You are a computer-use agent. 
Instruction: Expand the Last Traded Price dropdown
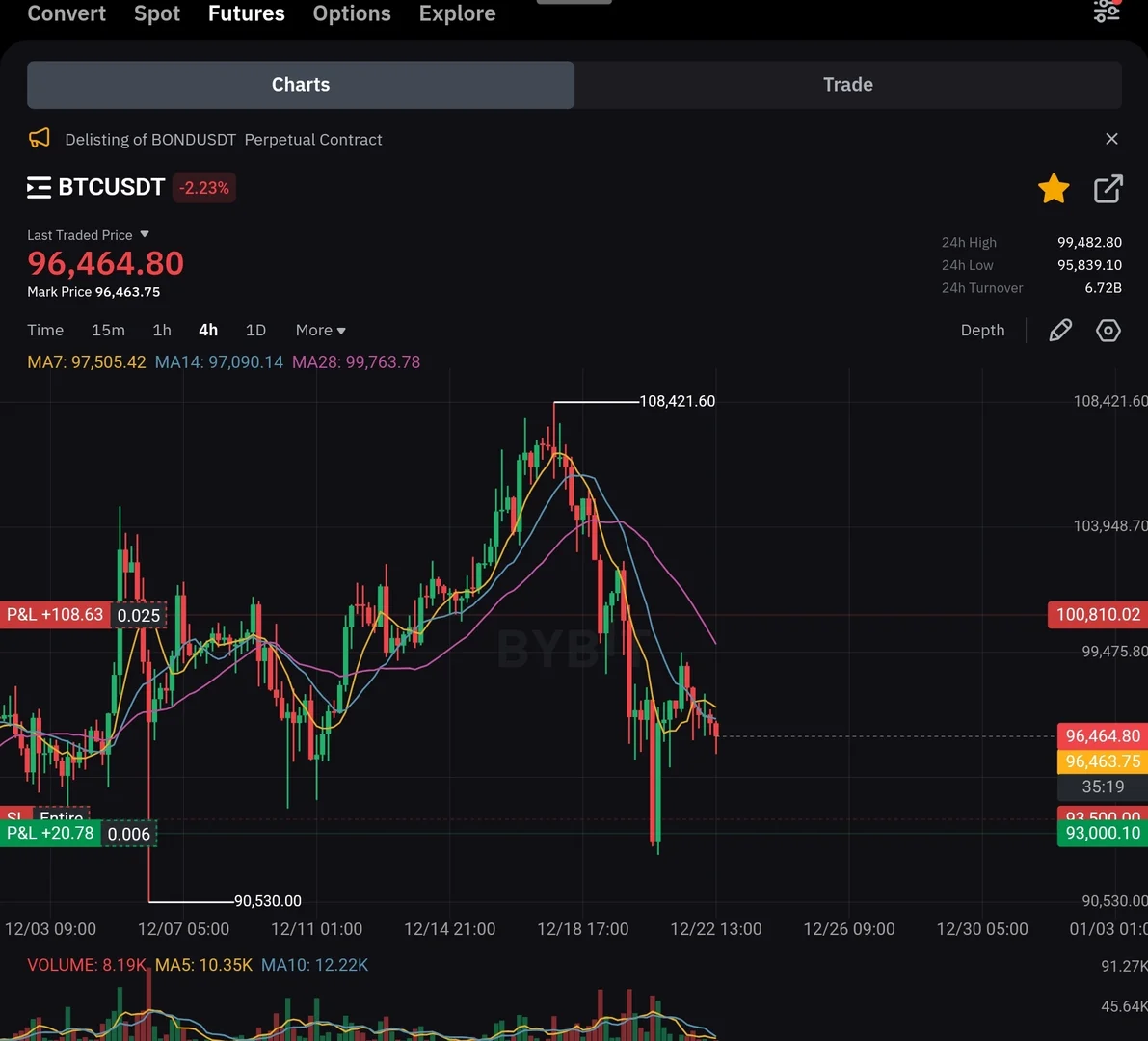(88, 235)
